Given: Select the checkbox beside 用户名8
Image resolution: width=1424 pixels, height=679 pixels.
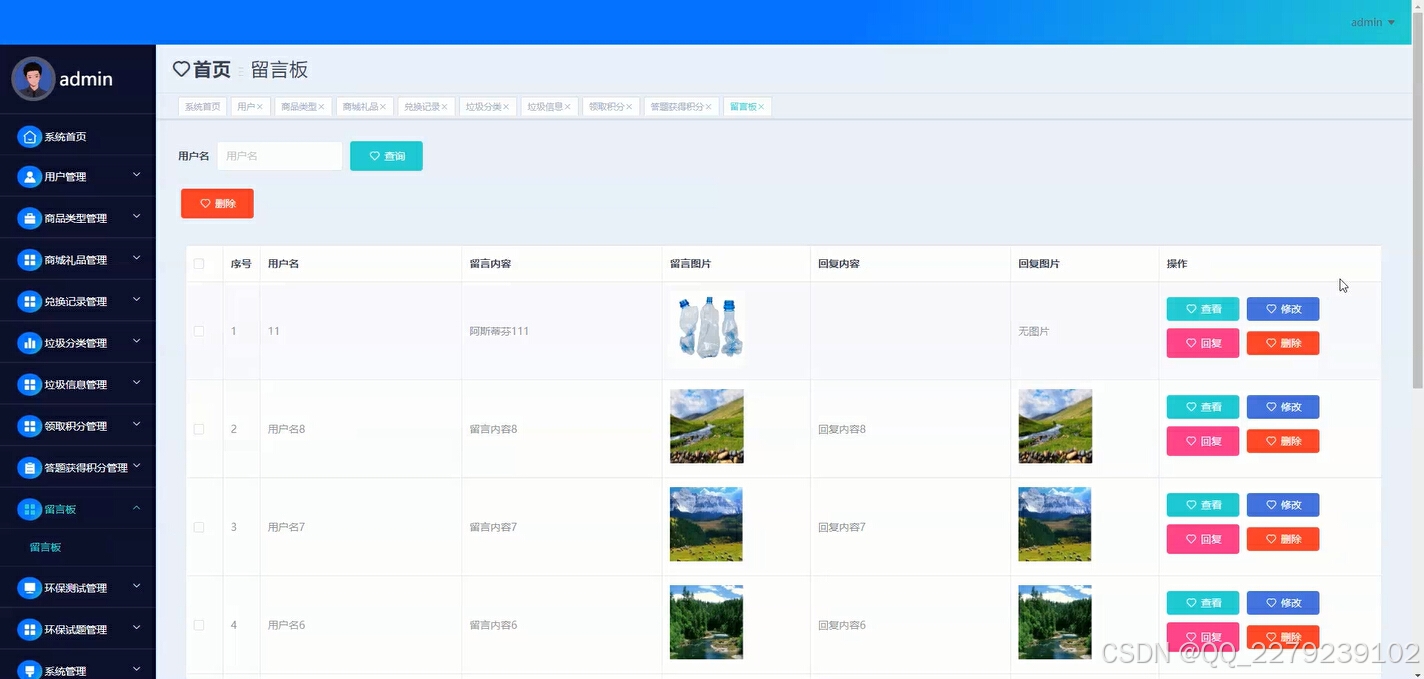Looking at the screenshot, I should click(199, 428).
